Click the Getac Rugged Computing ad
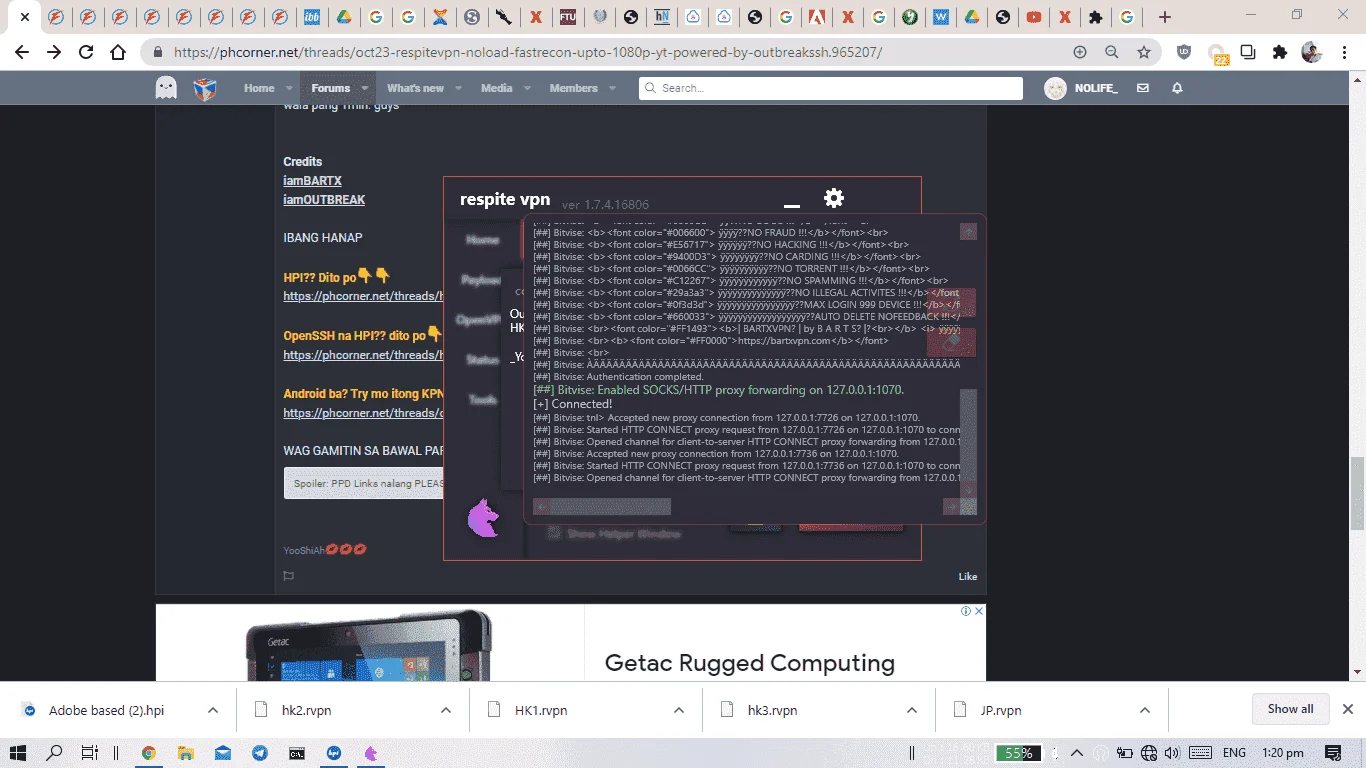Screen dimensions: 1366x768 coord(570,643)
